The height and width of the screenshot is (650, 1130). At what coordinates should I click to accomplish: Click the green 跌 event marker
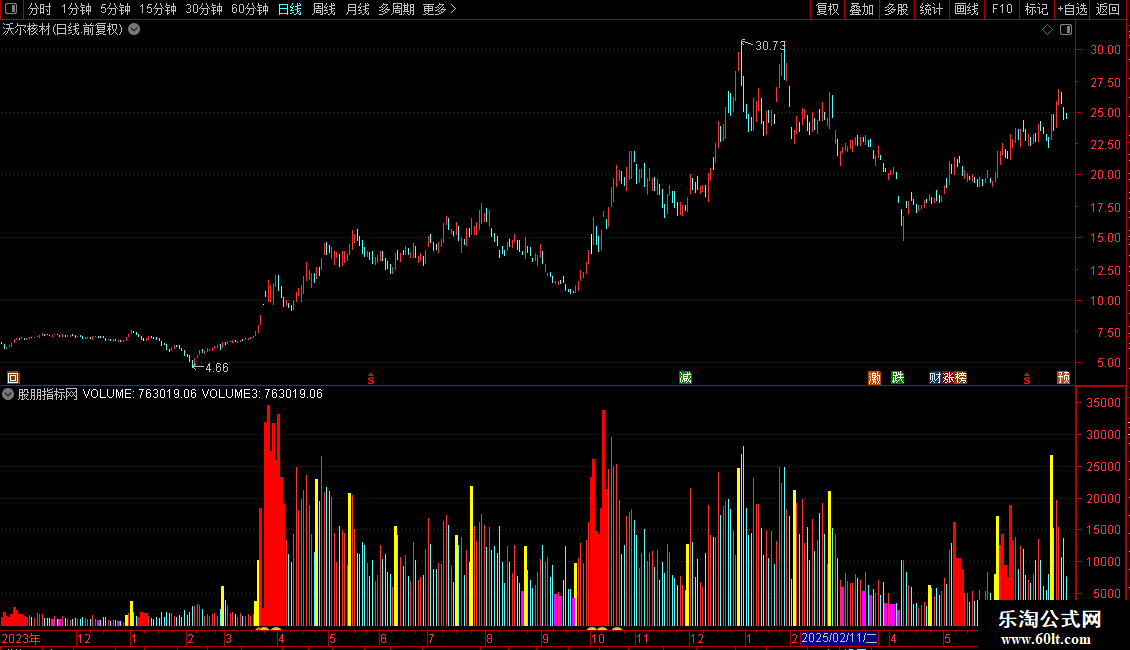(x=897, y=378)
